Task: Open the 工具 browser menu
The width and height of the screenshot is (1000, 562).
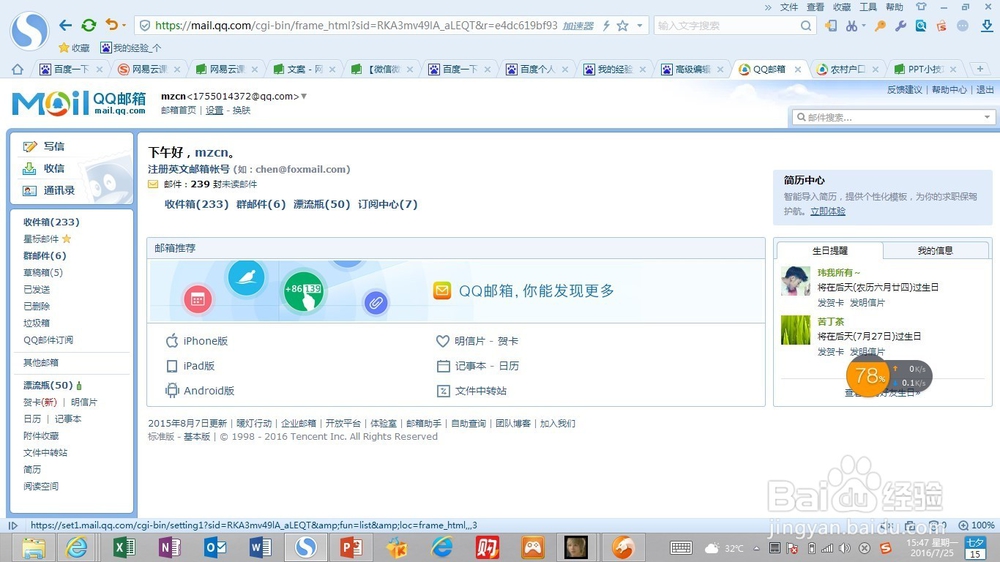Action: [868, 7]
